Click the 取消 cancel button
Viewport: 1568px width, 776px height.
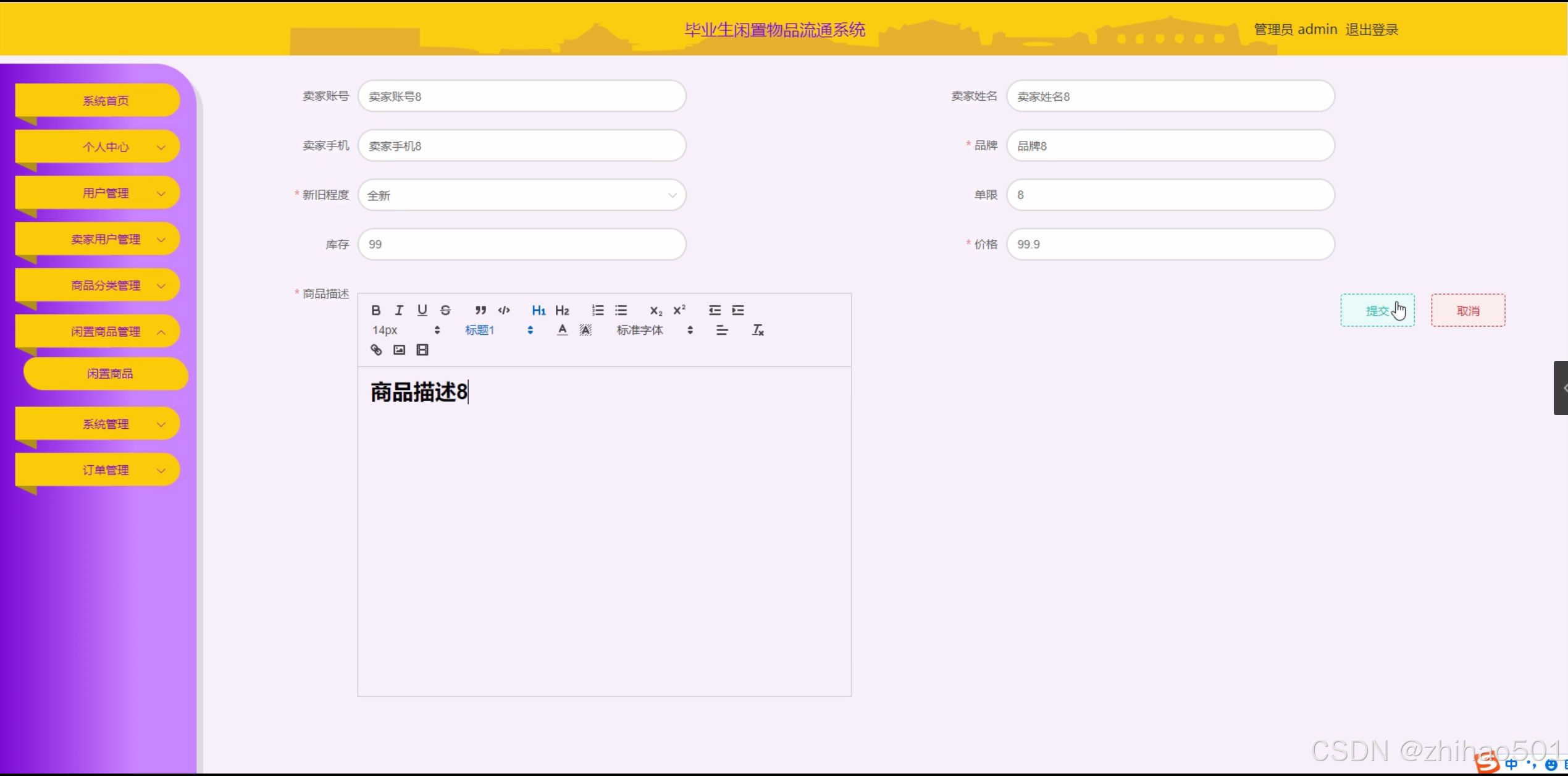(x=1467, y=311)
